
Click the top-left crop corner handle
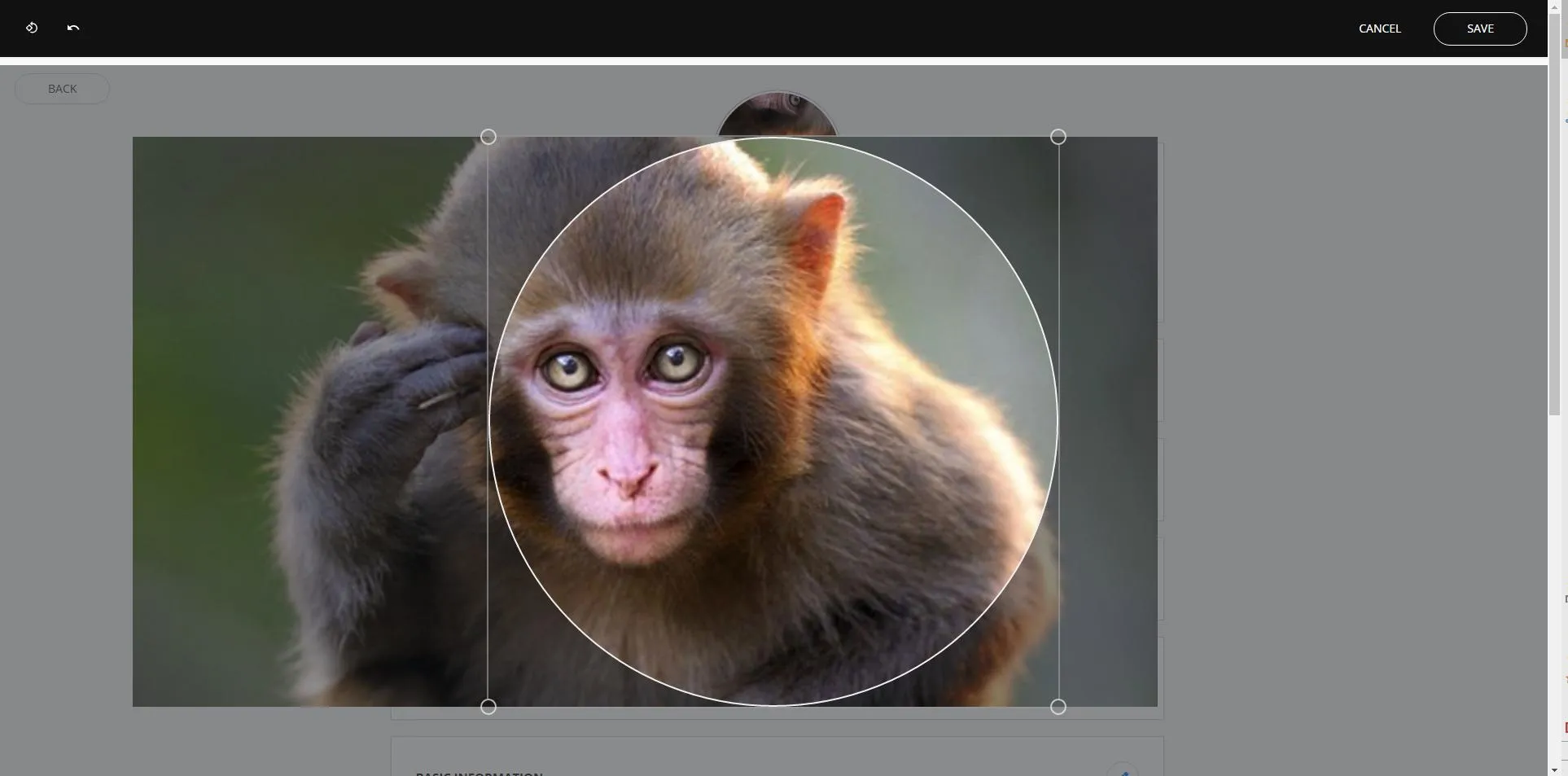[x=488, y=137]
